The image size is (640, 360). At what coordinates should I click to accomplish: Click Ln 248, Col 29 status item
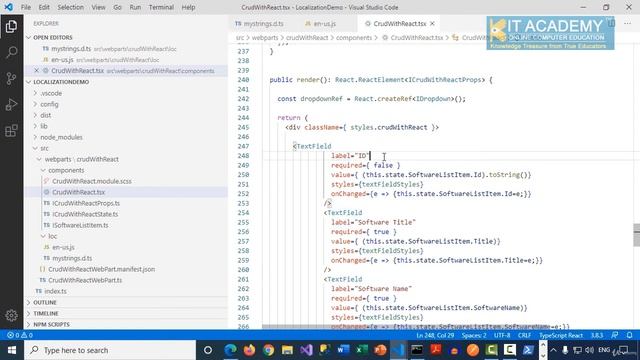435,335
